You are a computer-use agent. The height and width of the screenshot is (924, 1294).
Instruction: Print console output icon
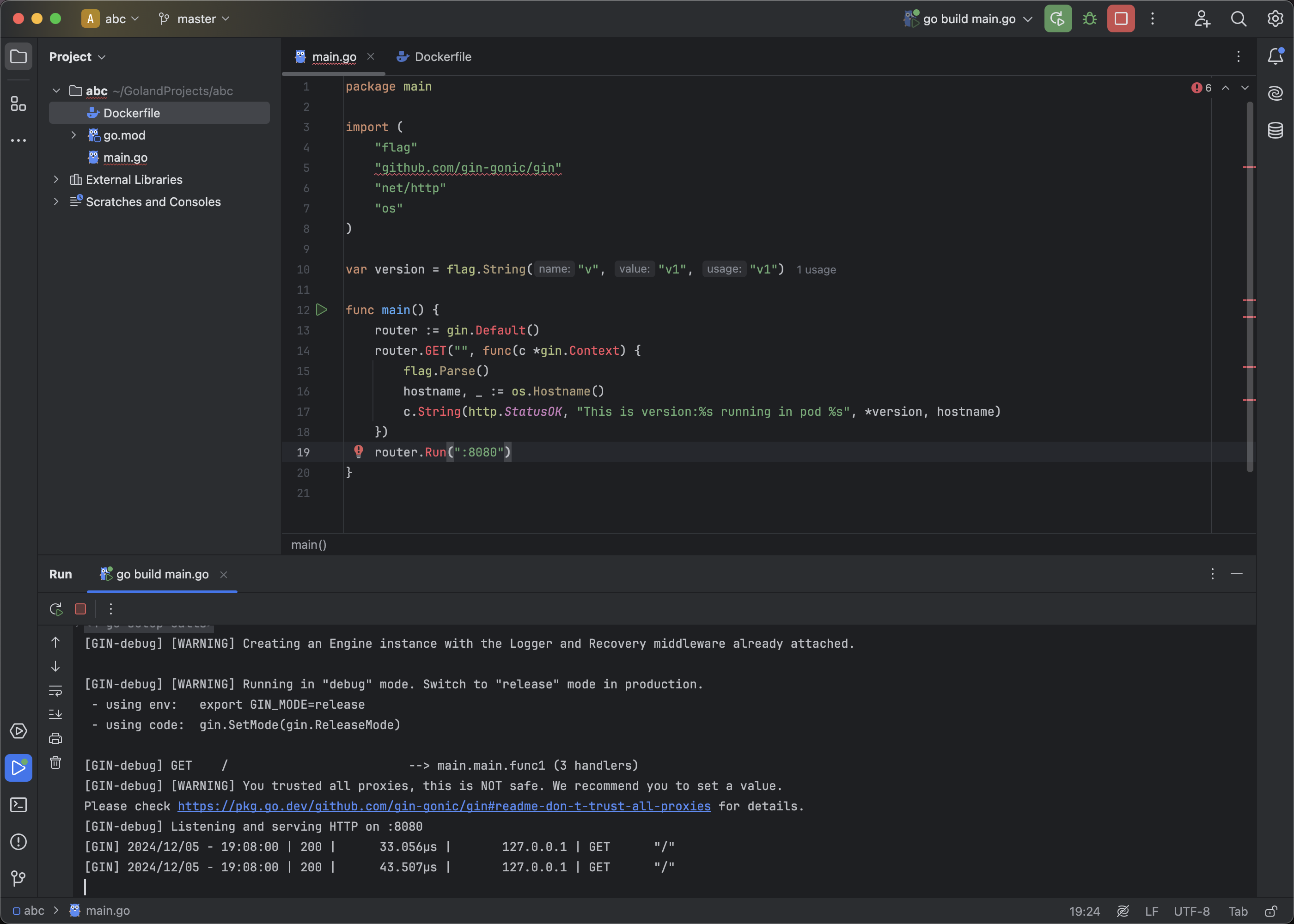[x=55, y=739]
